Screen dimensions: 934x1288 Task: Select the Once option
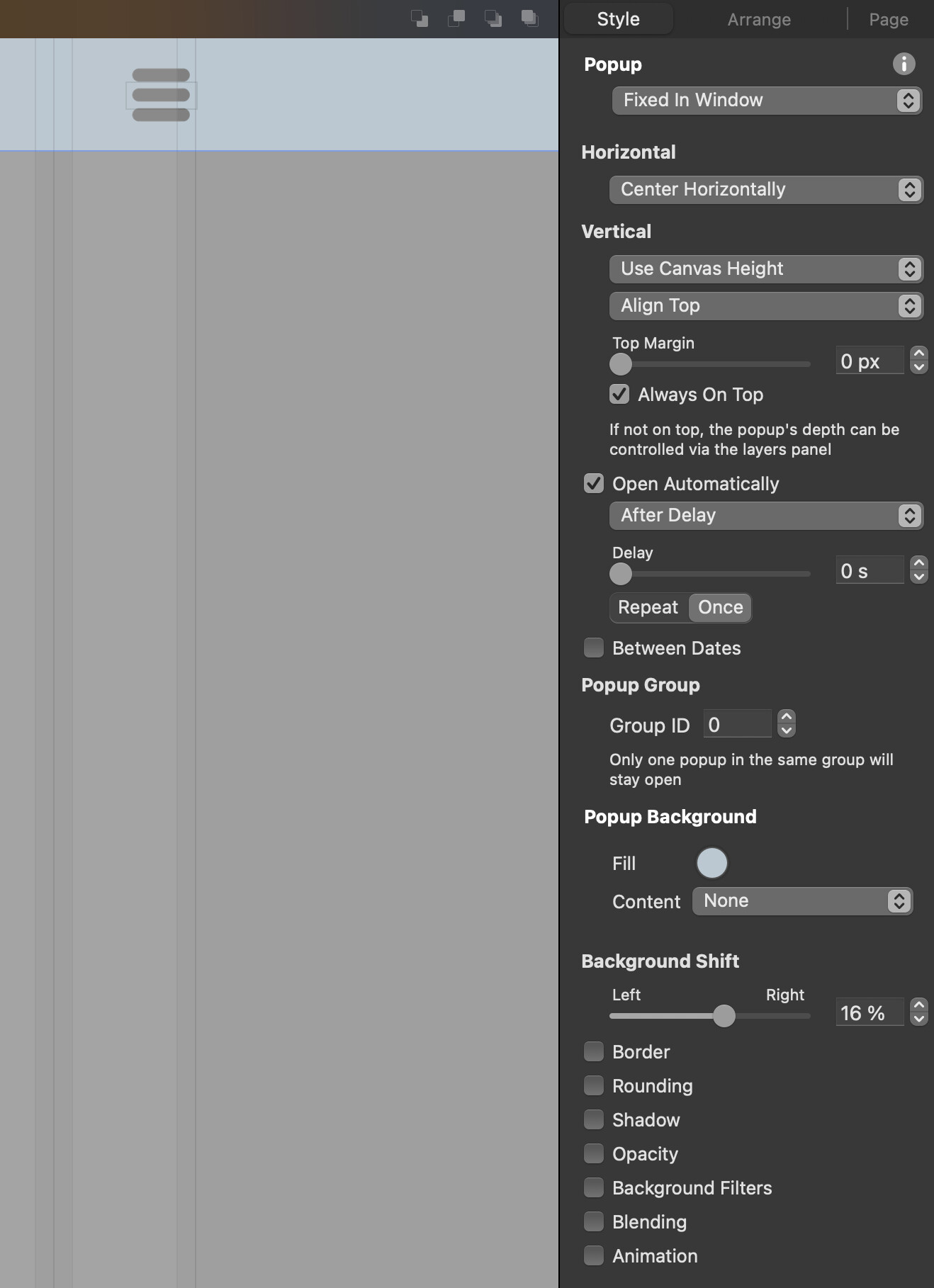pyautogui.click(x=720, y=607)
